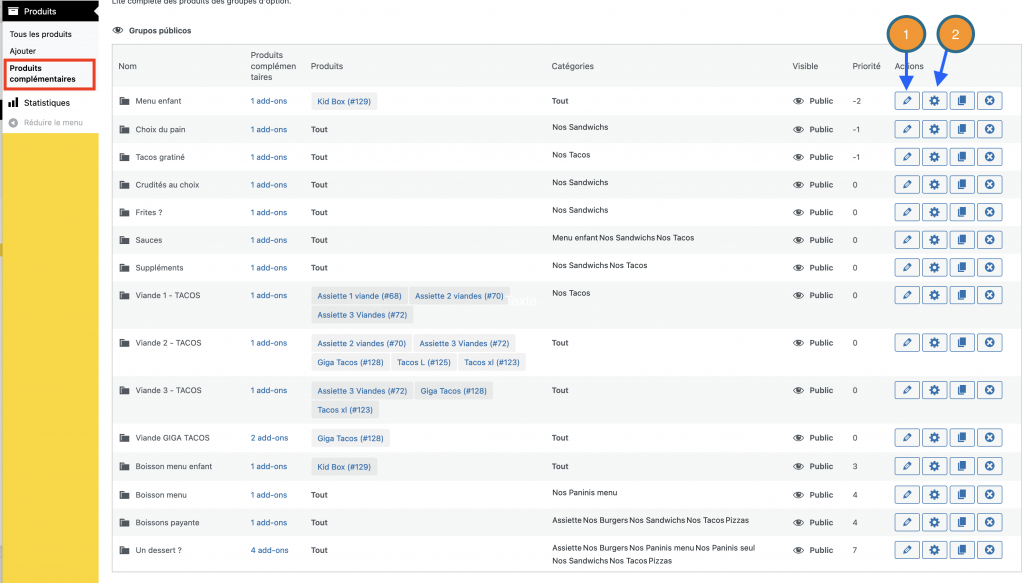Duplicate the Tacos gratiné group

pos(962,157)
